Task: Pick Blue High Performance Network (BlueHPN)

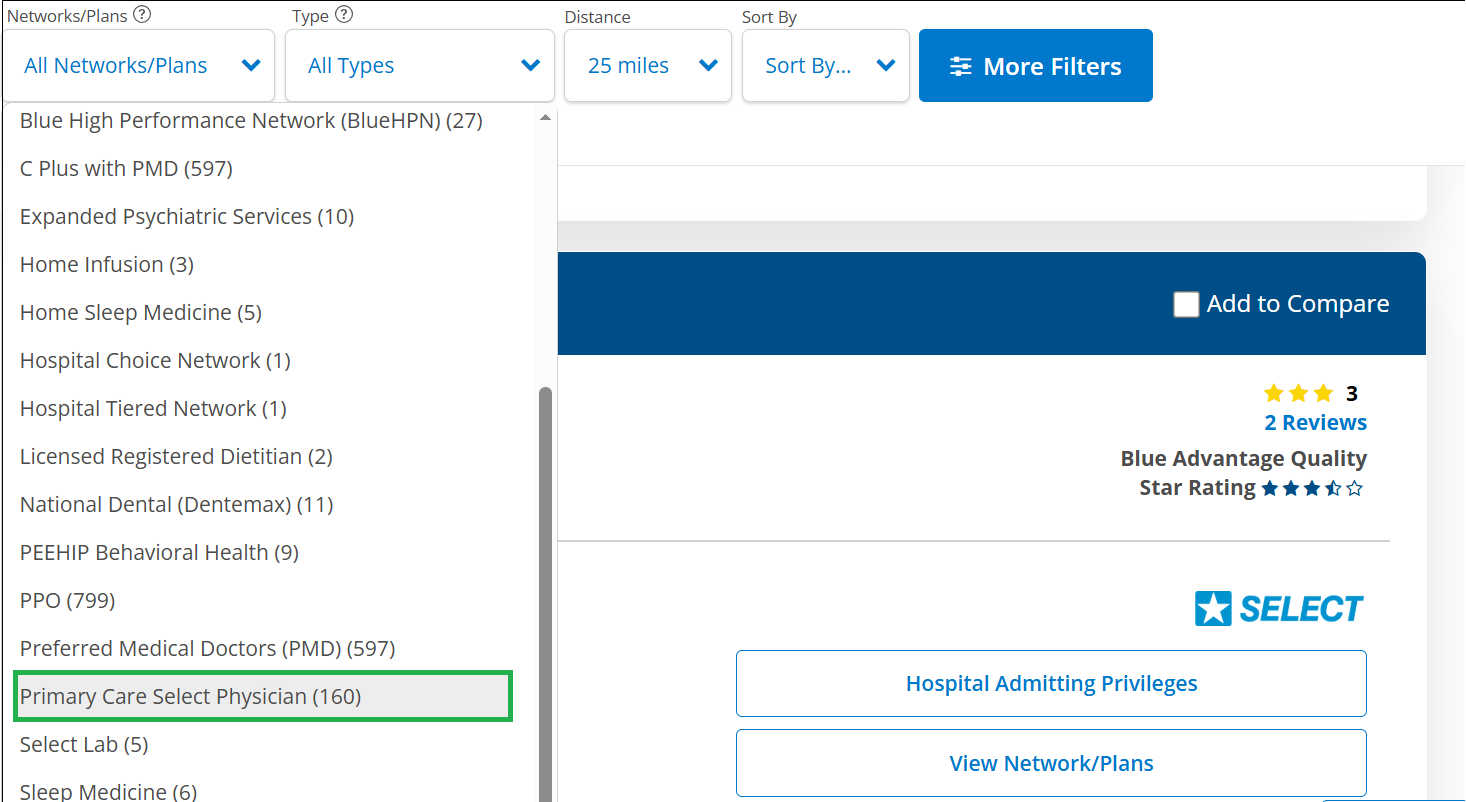Action: click(x=251, y=121)
